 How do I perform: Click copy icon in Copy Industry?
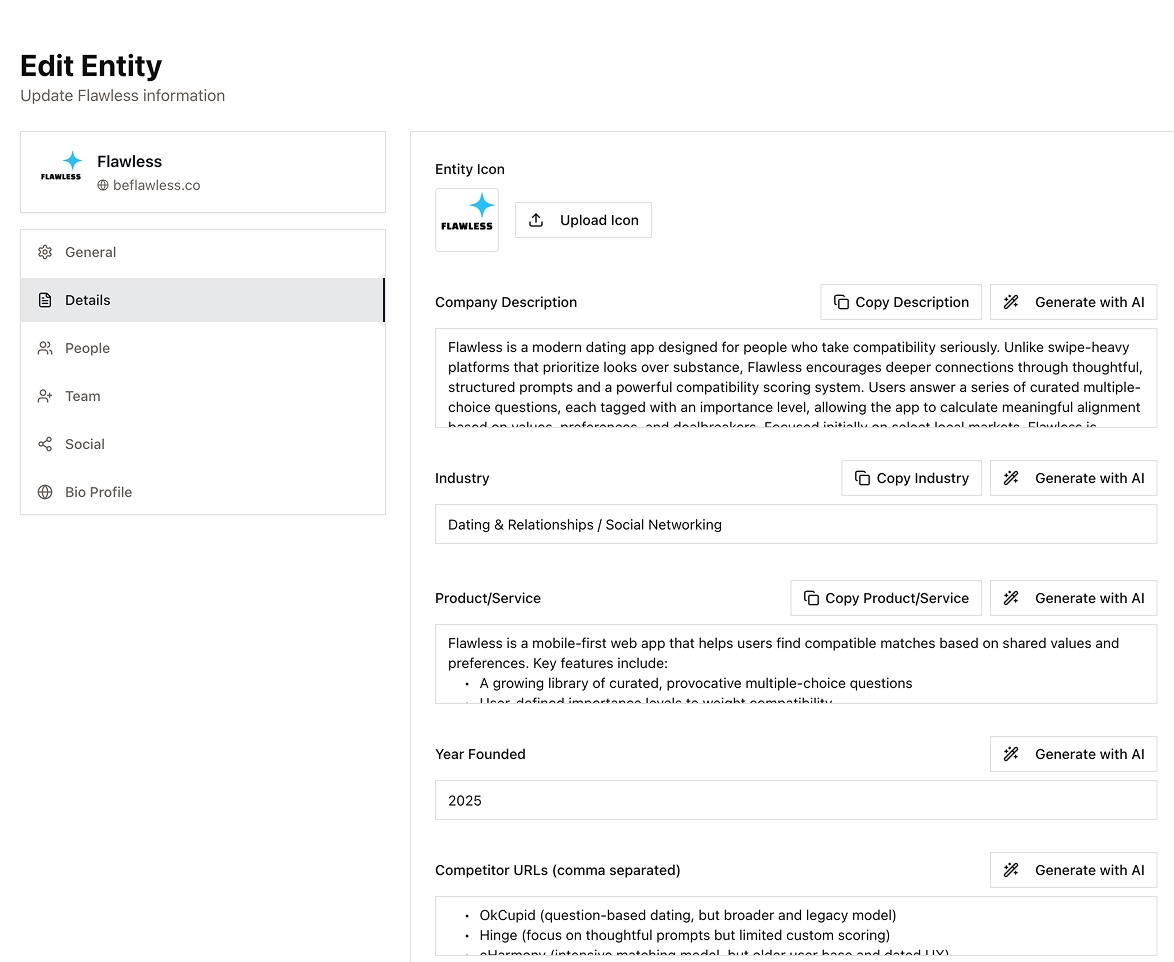862,478
